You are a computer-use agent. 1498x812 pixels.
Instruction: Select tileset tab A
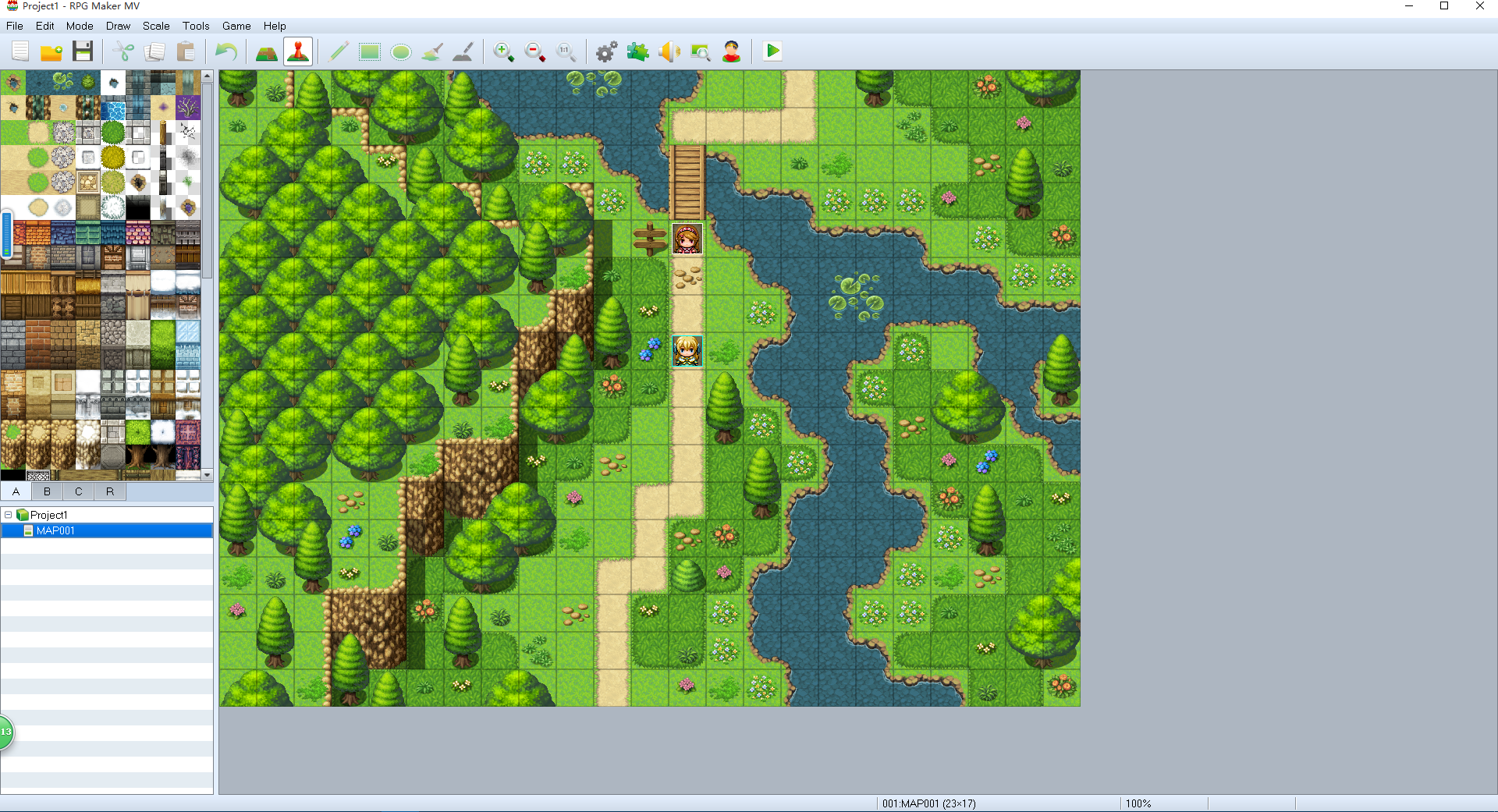[x=16, y=491]
